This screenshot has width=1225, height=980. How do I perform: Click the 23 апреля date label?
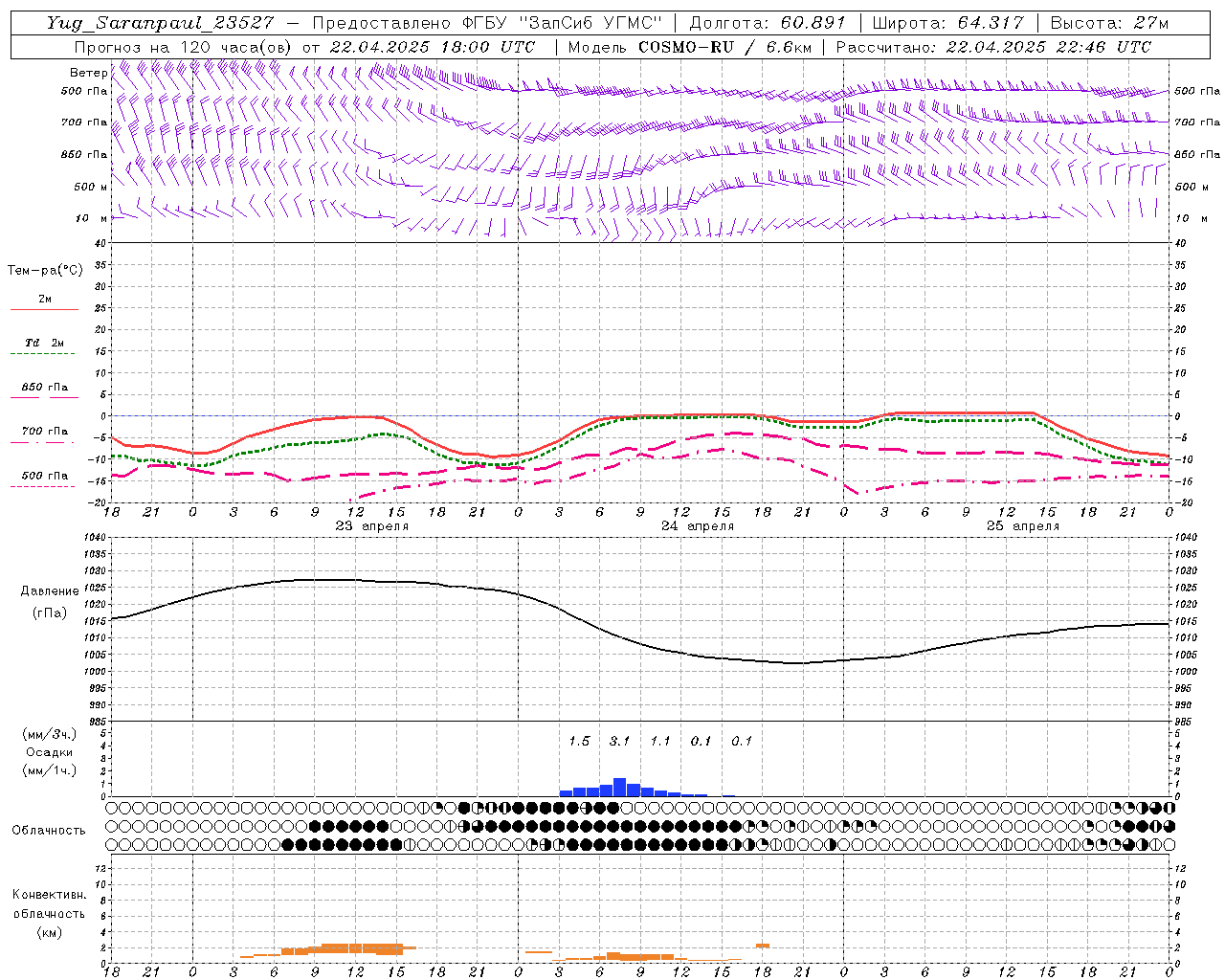(x=371, y=526)
